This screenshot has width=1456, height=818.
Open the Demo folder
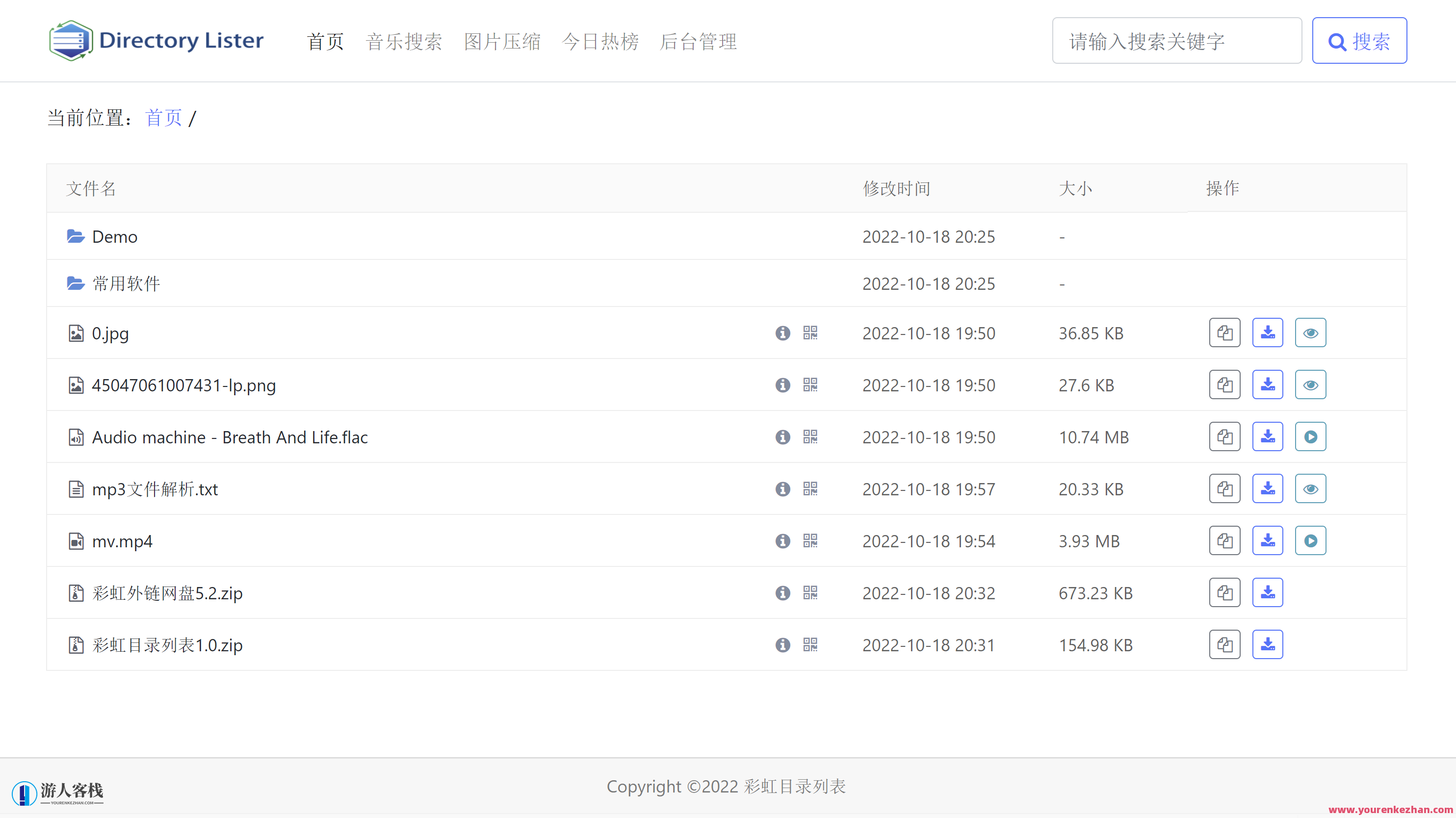click(x=115, y=237)
